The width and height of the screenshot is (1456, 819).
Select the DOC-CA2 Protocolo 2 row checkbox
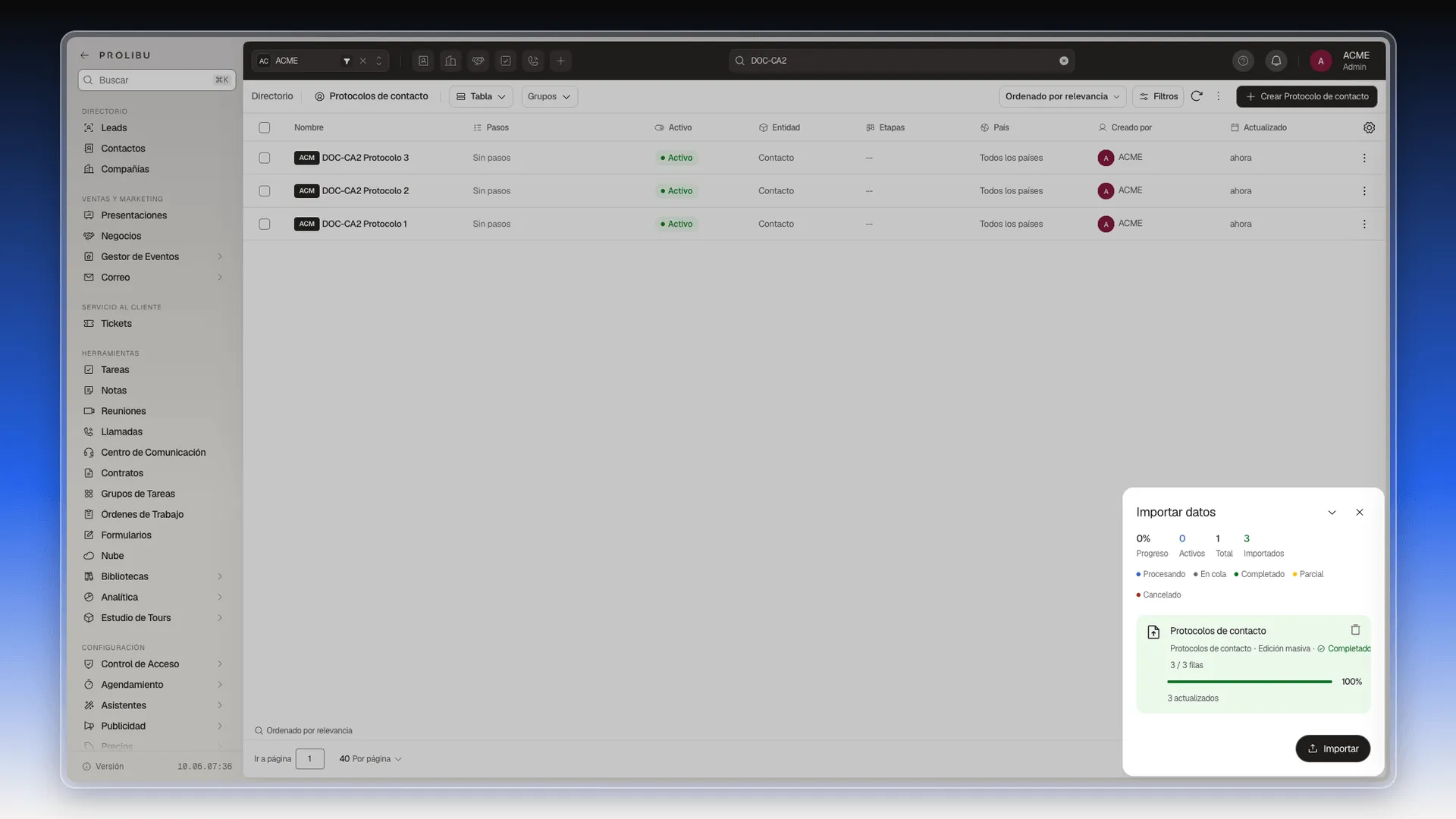[264, 191]
